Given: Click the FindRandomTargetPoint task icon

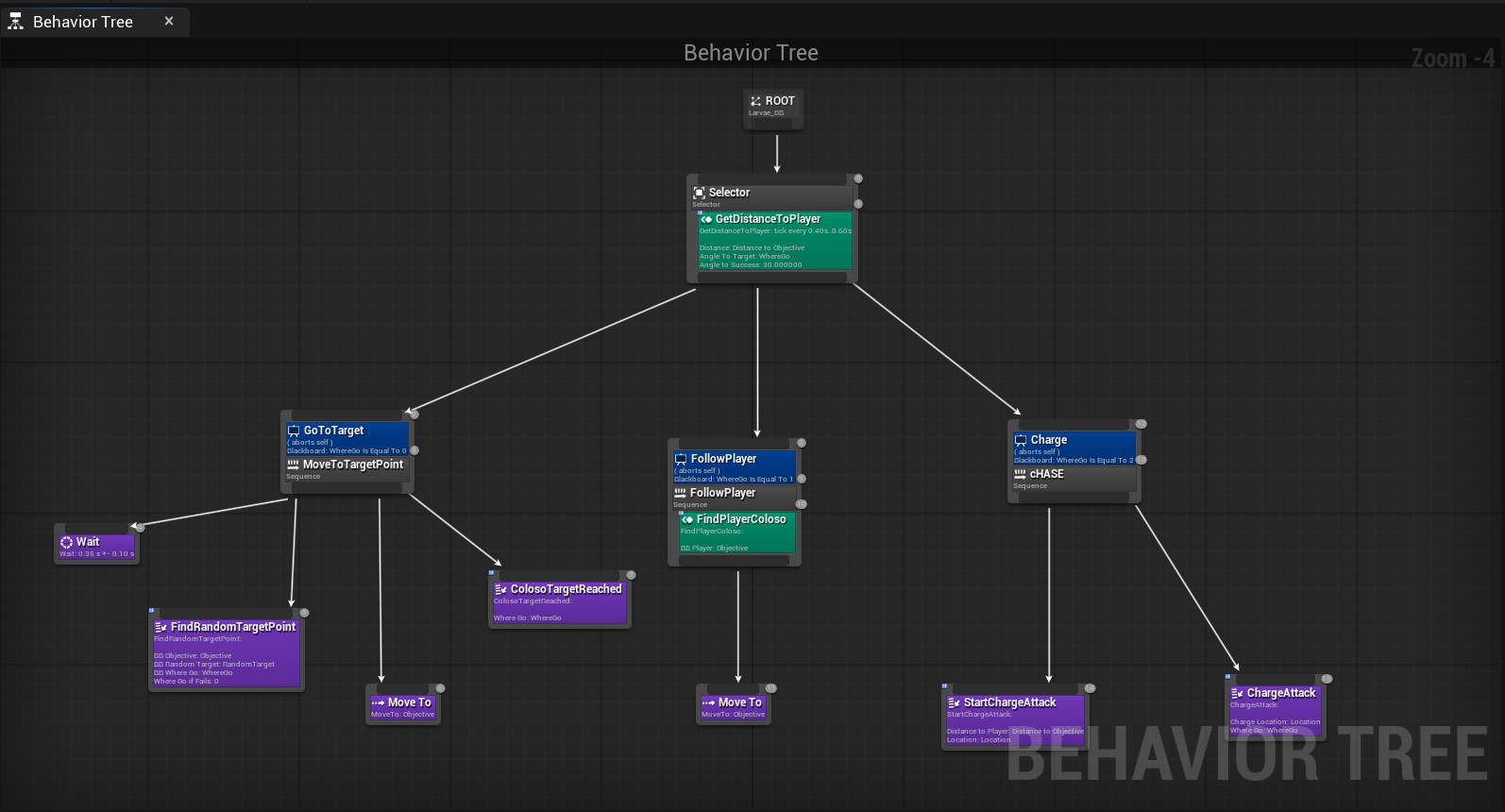Looking at the screenshot, I should (161, 627).
